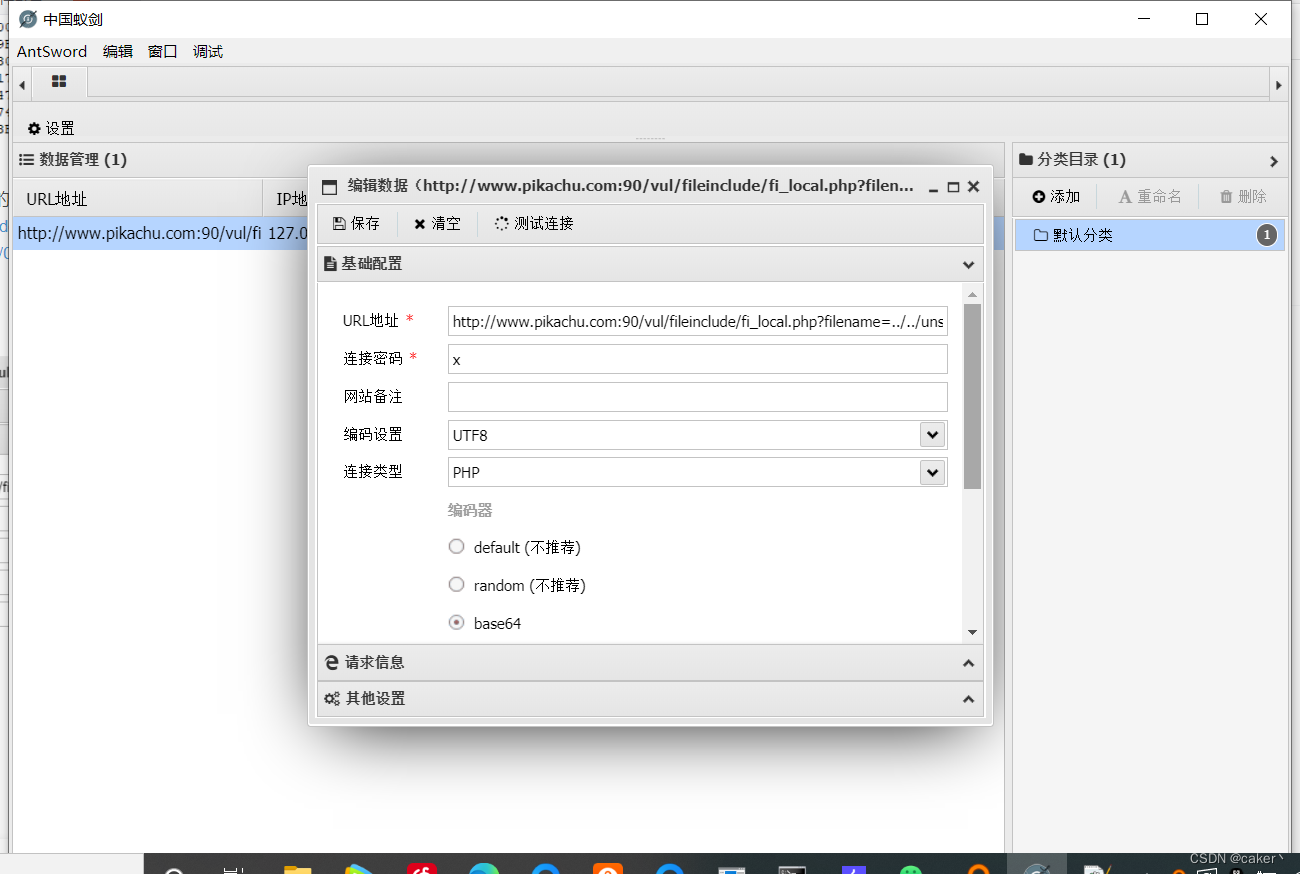Select the 默认分类 folder item
This screenshot has width=1300, height=874.
(1150, 235)
